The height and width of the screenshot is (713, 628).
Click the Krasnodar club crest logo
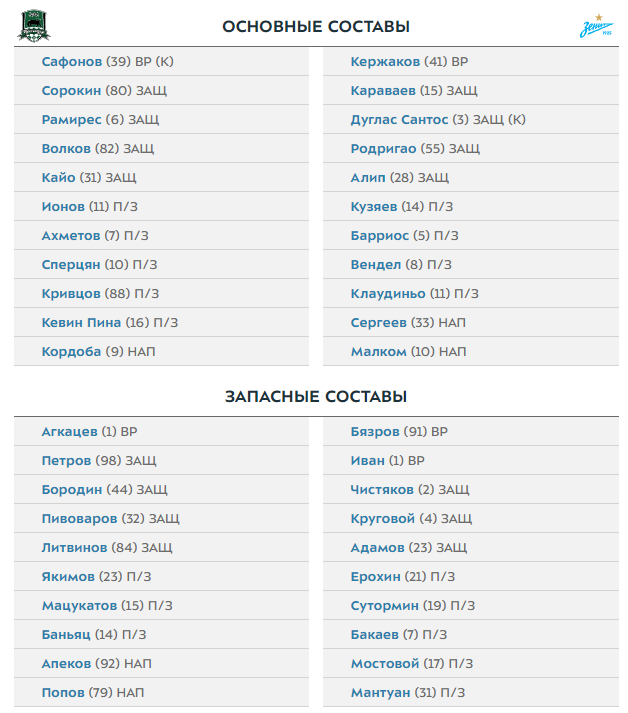coord(32,26)
